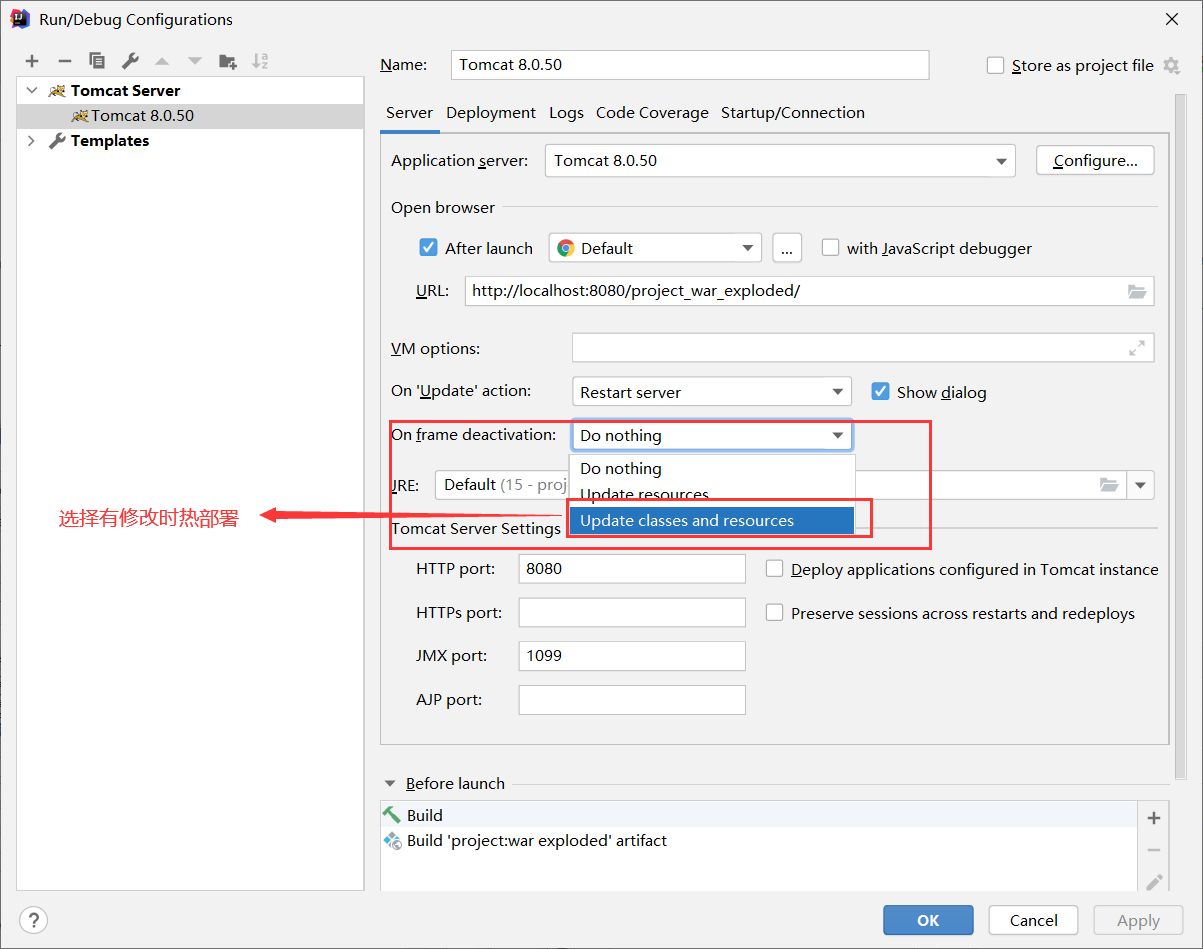Select the Build task row

tap(760, 816)
